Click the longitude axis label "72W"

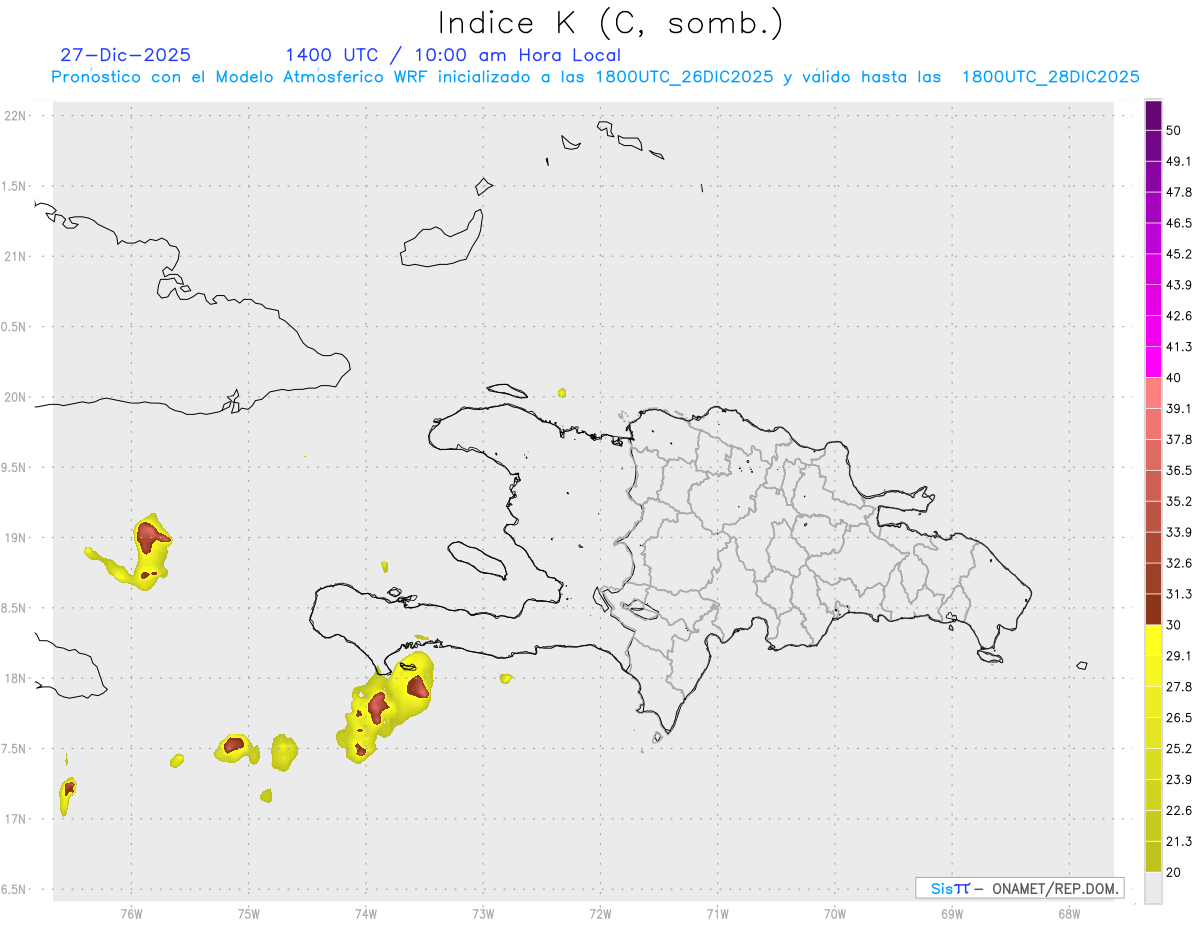coord(600,914)
